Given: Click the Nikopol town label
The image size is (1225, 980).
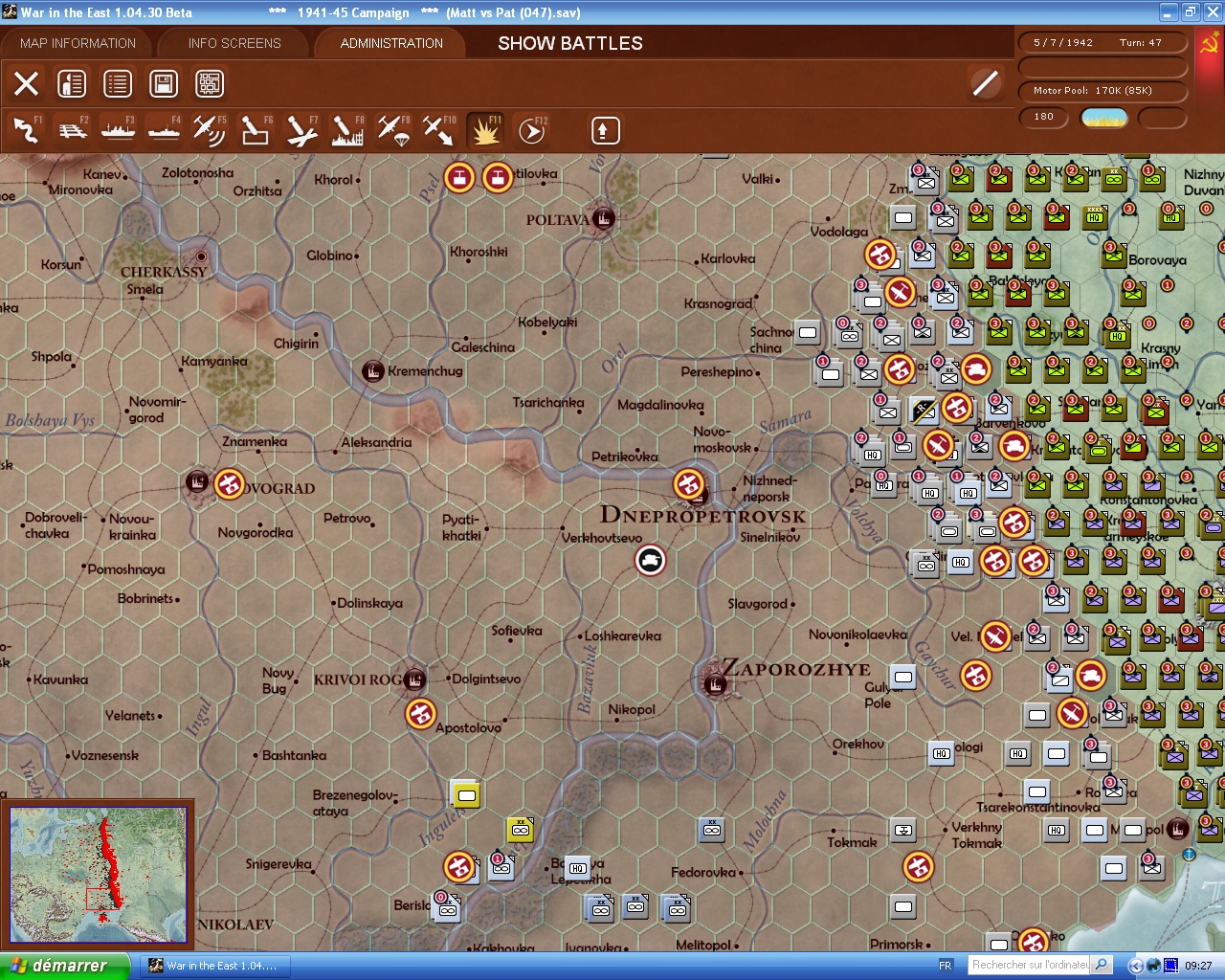Looking at the screenshot, I should (632, 709).
